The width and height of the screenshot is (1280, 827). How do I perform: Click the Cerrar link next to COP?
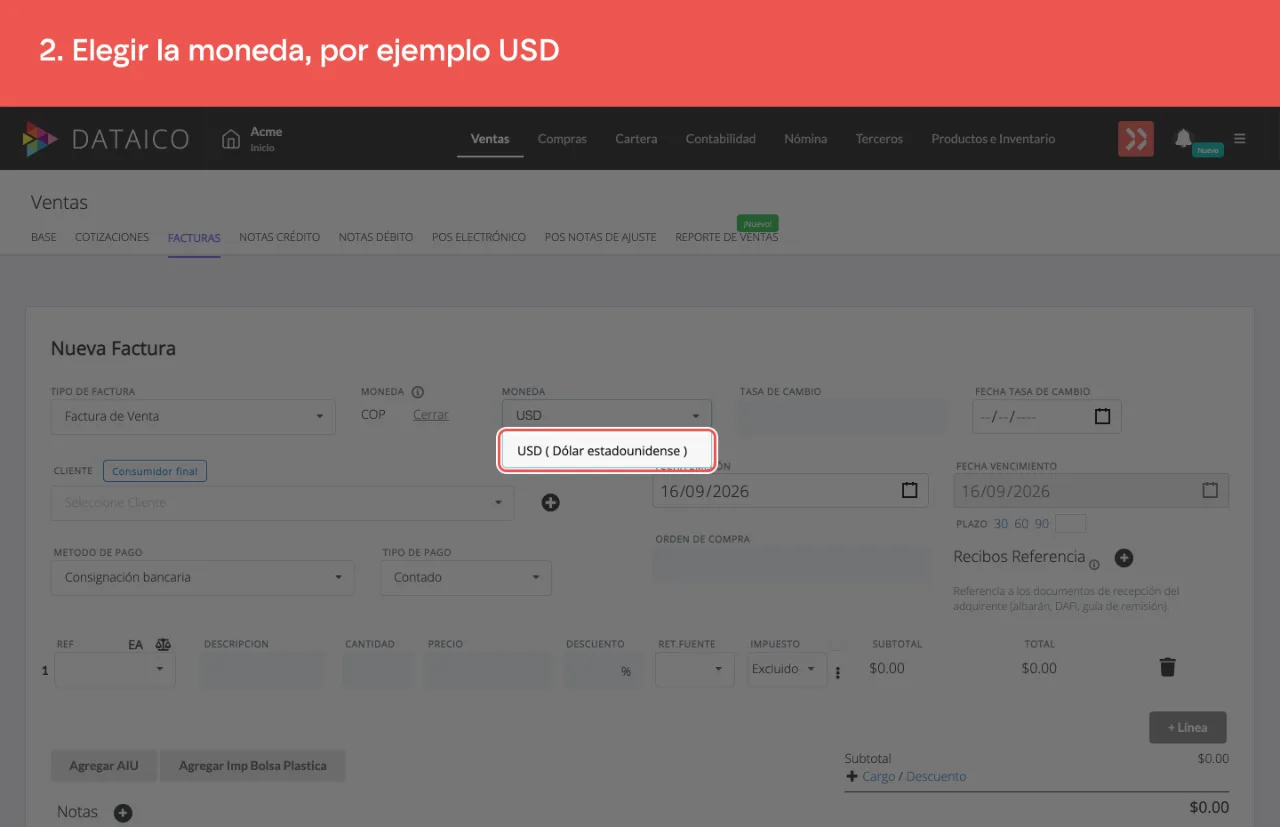tap(431, 415)
